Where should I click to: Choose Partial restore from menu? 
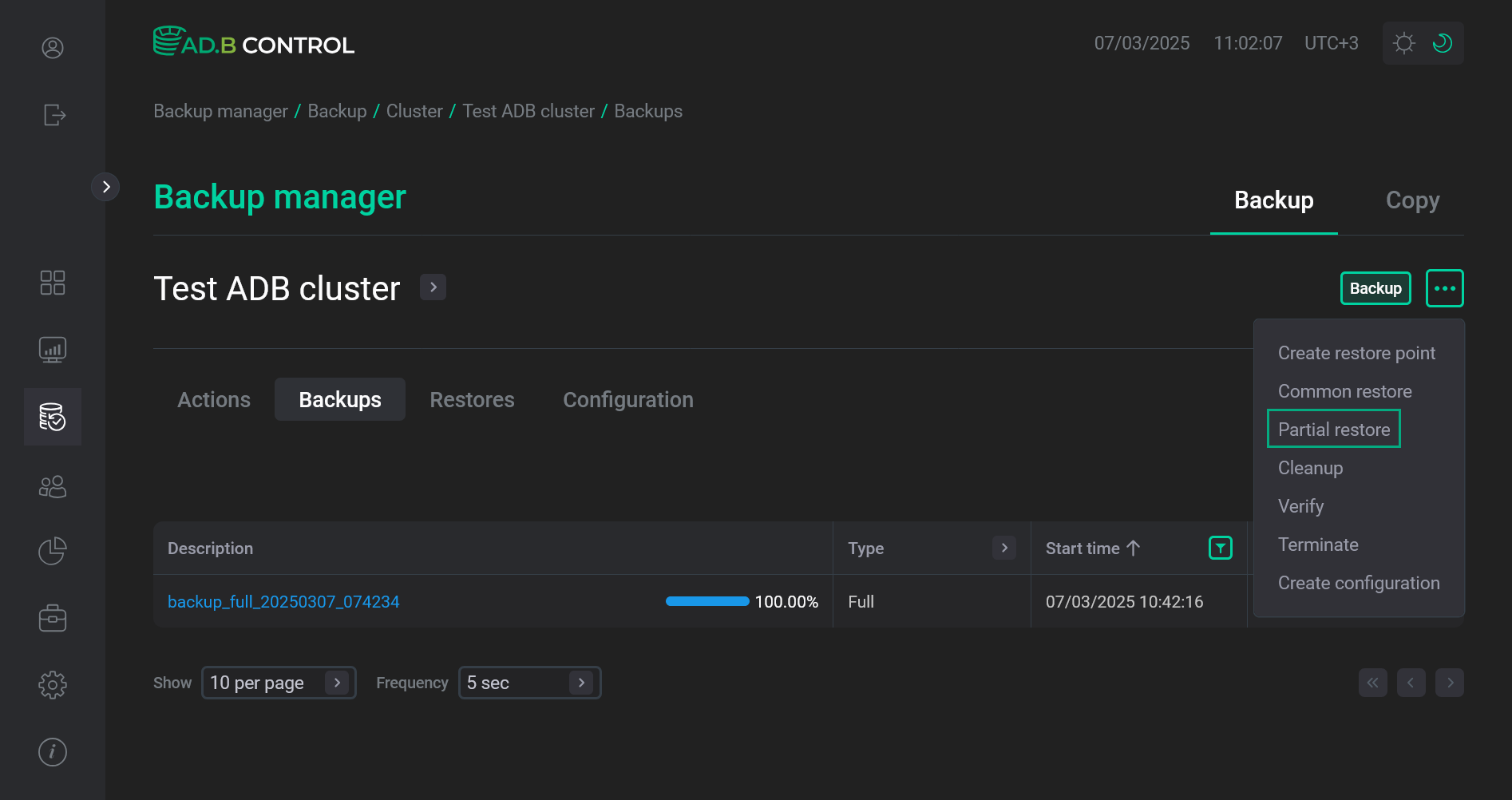pyautogui.click(x=1334, y=429)
